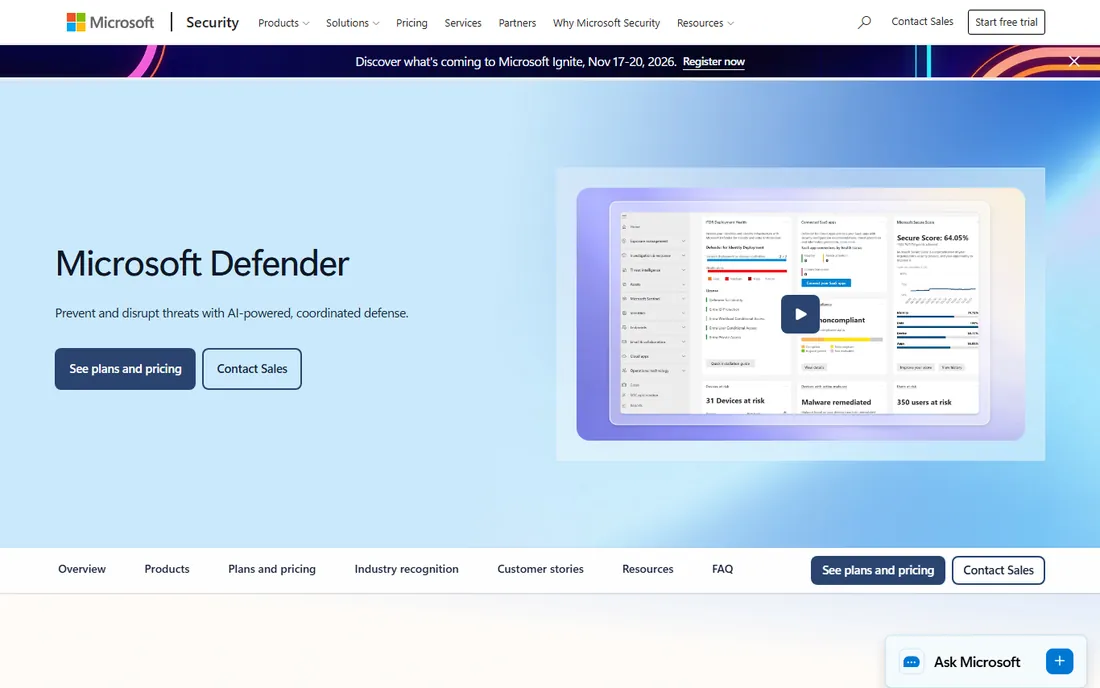Jump to Plans and pricing tab
Viewport: 1100px width, 688px height.
271,569
